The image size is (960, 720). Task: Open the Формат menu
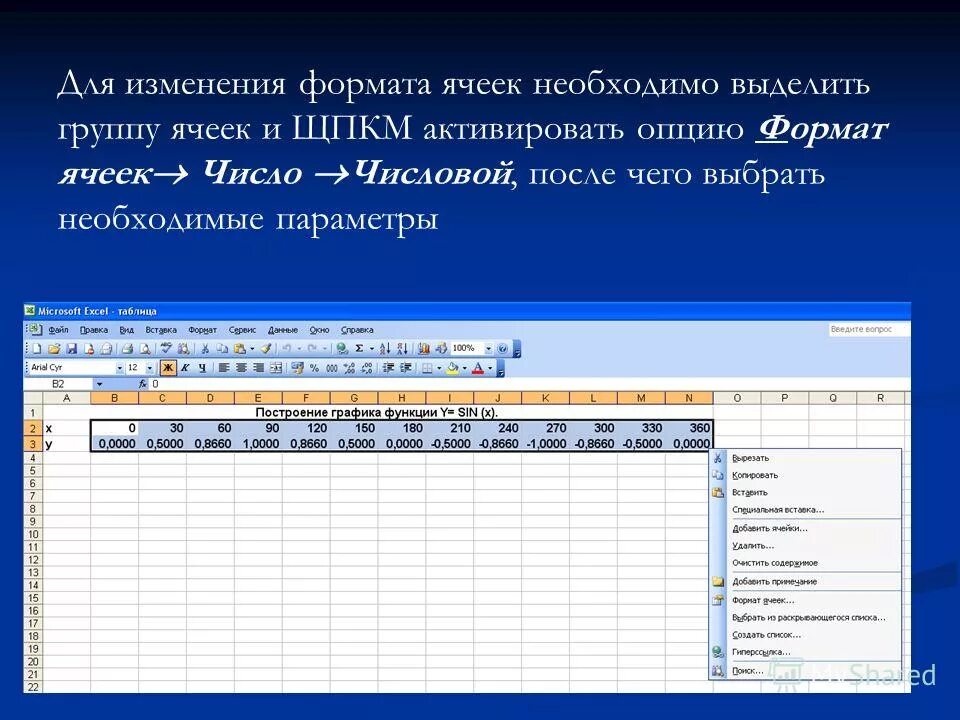click(x=204, y=329)
